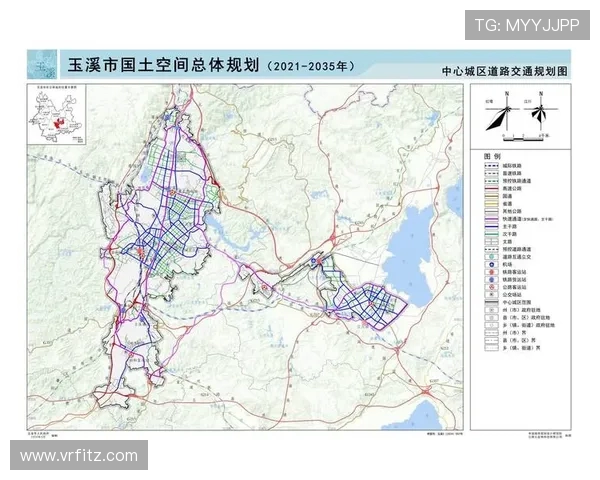
Task: Click the 公路客运站 symbol in legend
Action: click(x=489, y=285)
